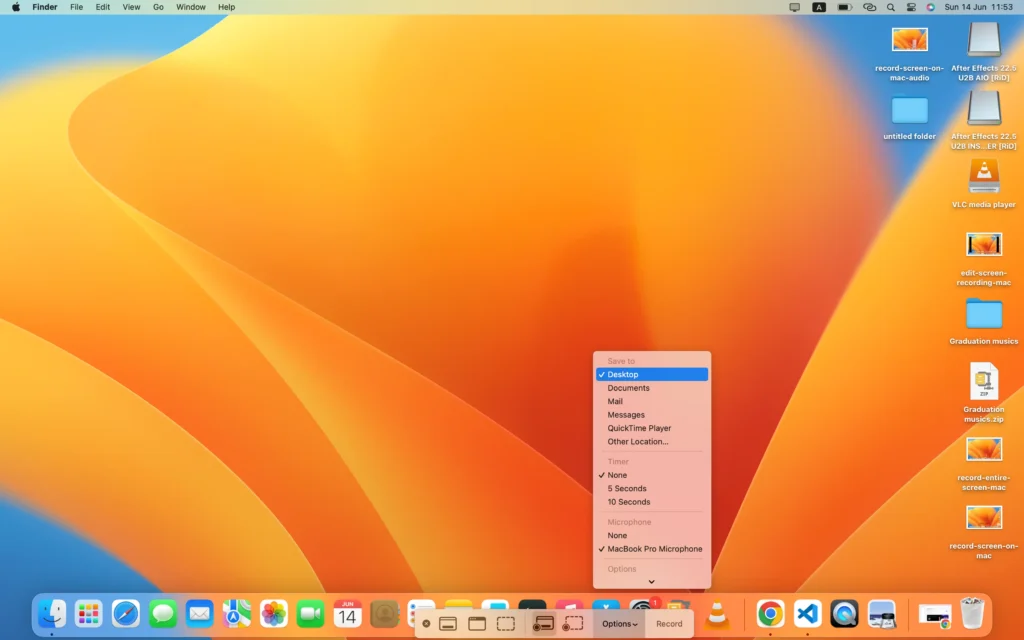Image resolution: width=1024 pixels, height=640 pixels.
Task: Open Contacts app in the Dock
Action: click(x=385, y=614)
